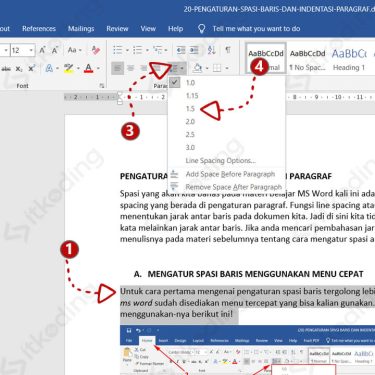The width and height of the screenshot is (375, 375).
Task: Click the line starting "Untuk cara pertama mengenai"
Action: (247, 291)
